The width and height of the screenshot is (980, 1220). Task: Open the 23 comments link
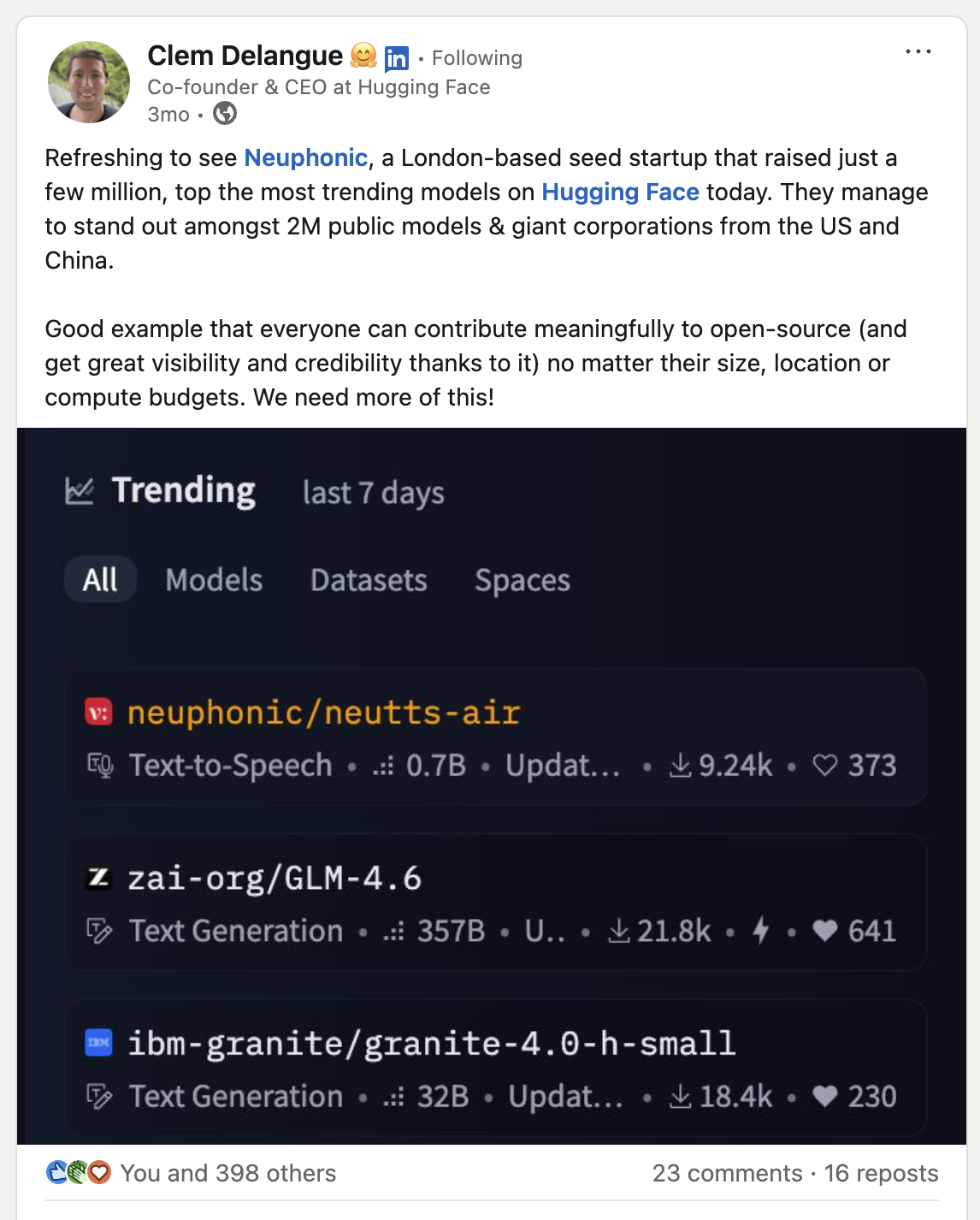(x=727, y=1173)
